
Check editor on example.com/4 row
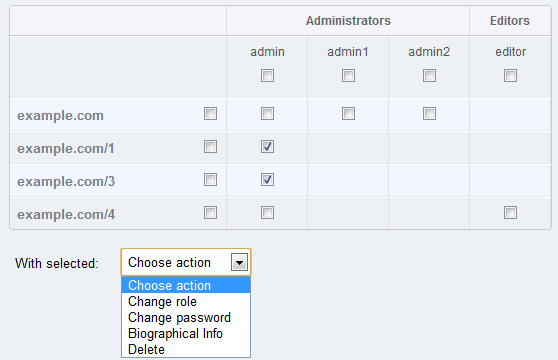510,213
